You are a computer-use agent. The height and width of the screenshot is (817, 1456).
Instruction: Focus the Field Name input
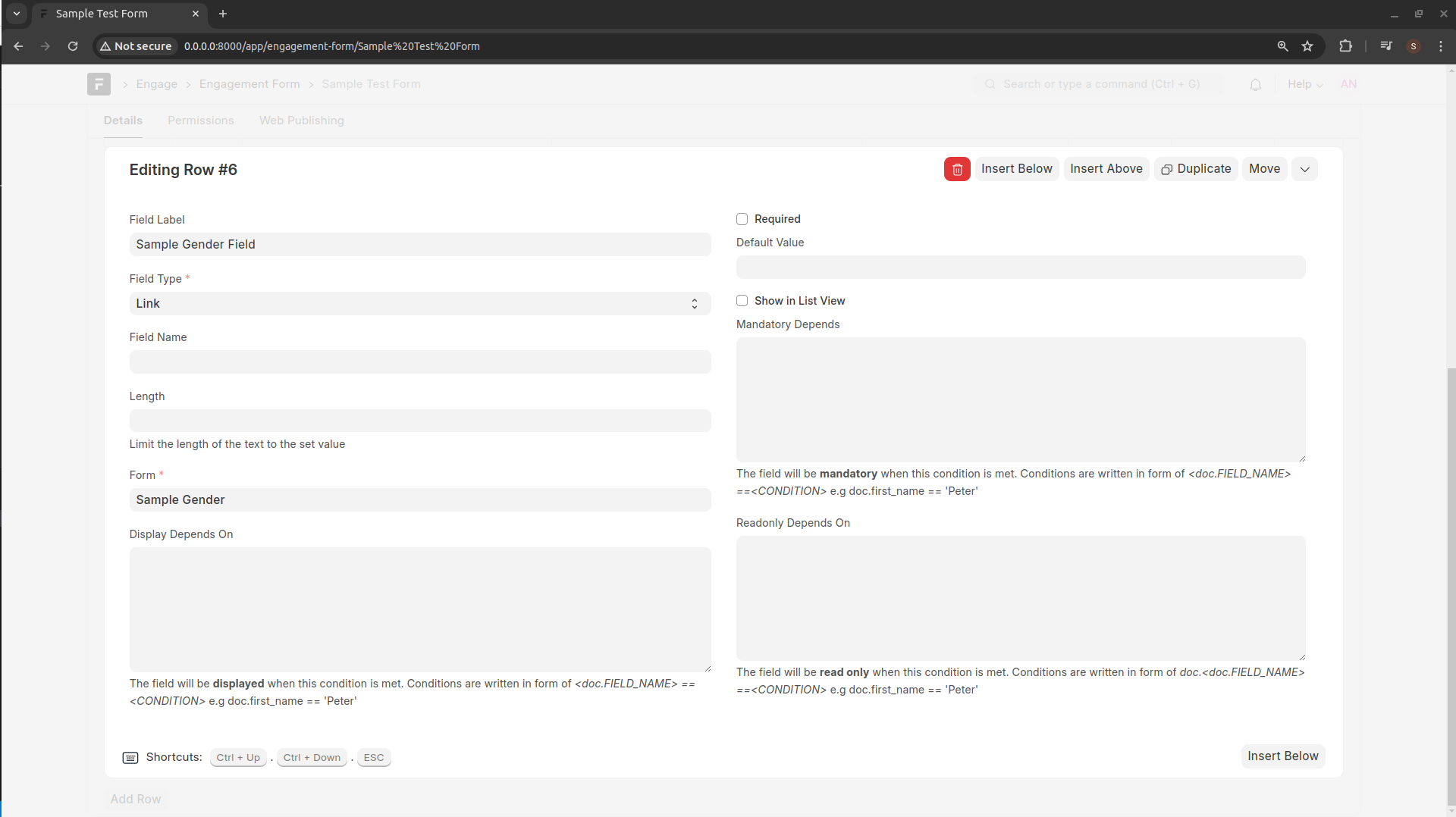(420, 362)
